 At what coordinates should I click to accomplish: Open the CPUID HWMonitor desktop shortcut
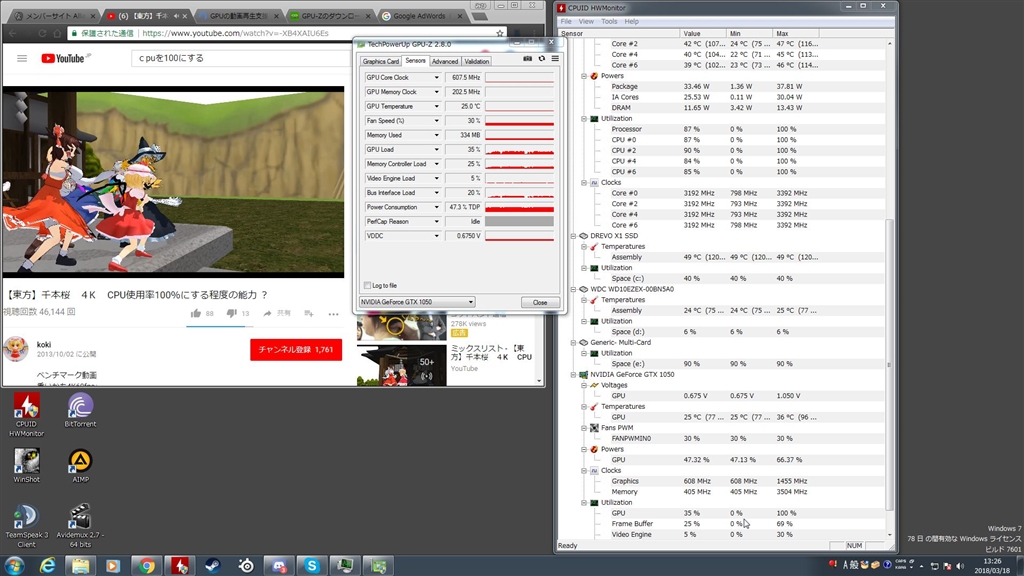pos(26,415)
